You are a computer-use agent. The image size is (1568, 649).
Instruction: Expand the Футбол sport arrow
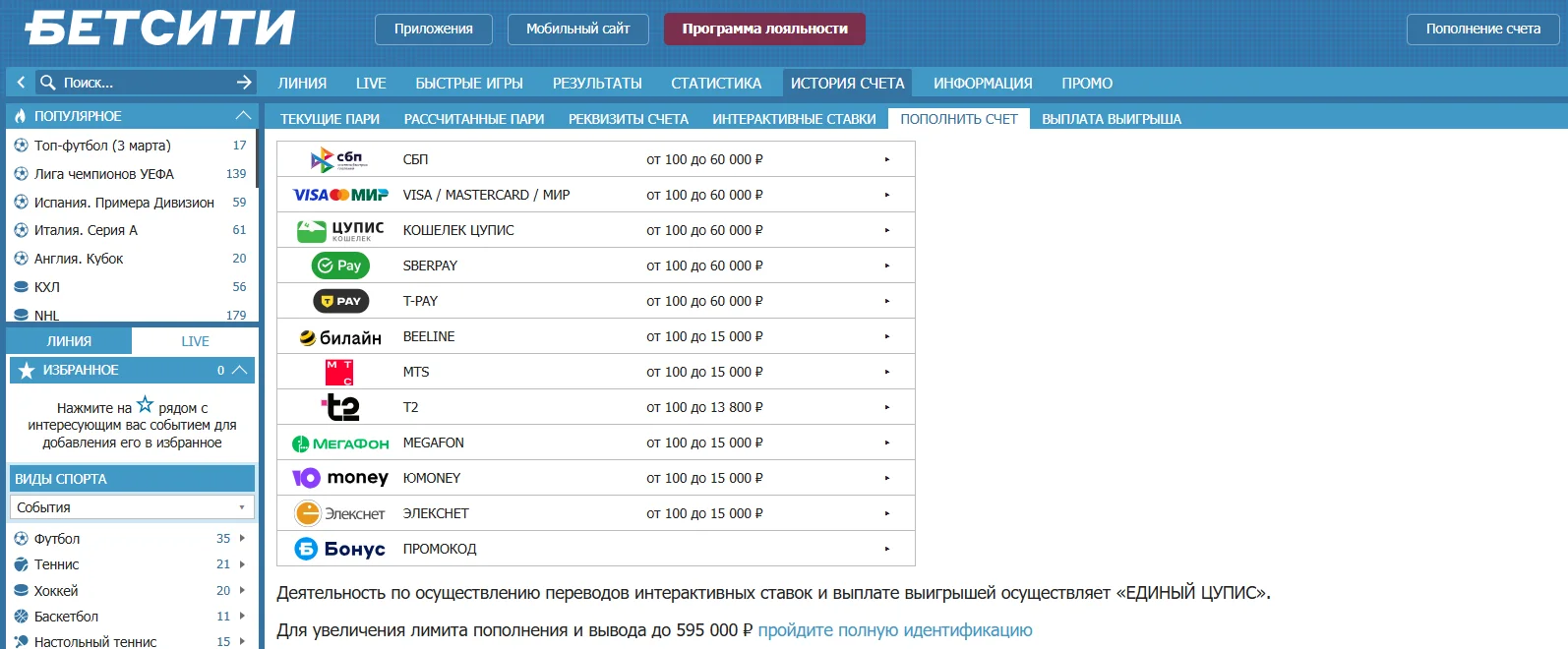(242, 539)
